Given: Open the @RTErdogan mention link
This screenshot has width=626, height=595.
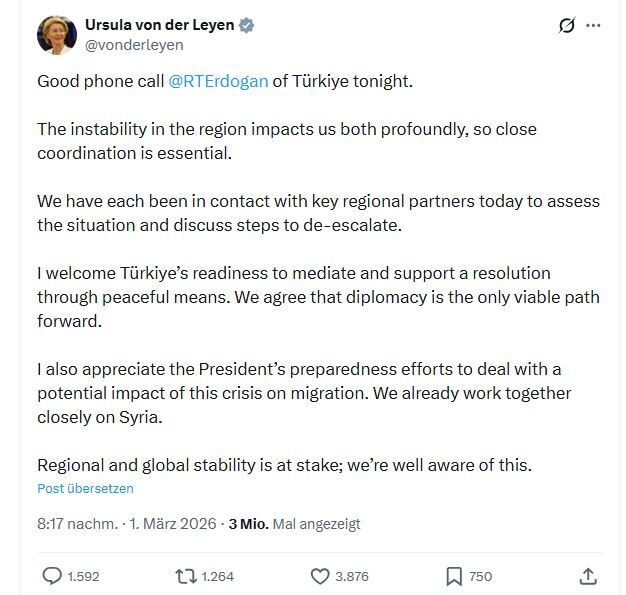Looking at the screenshot, I should tap(219, 81).
